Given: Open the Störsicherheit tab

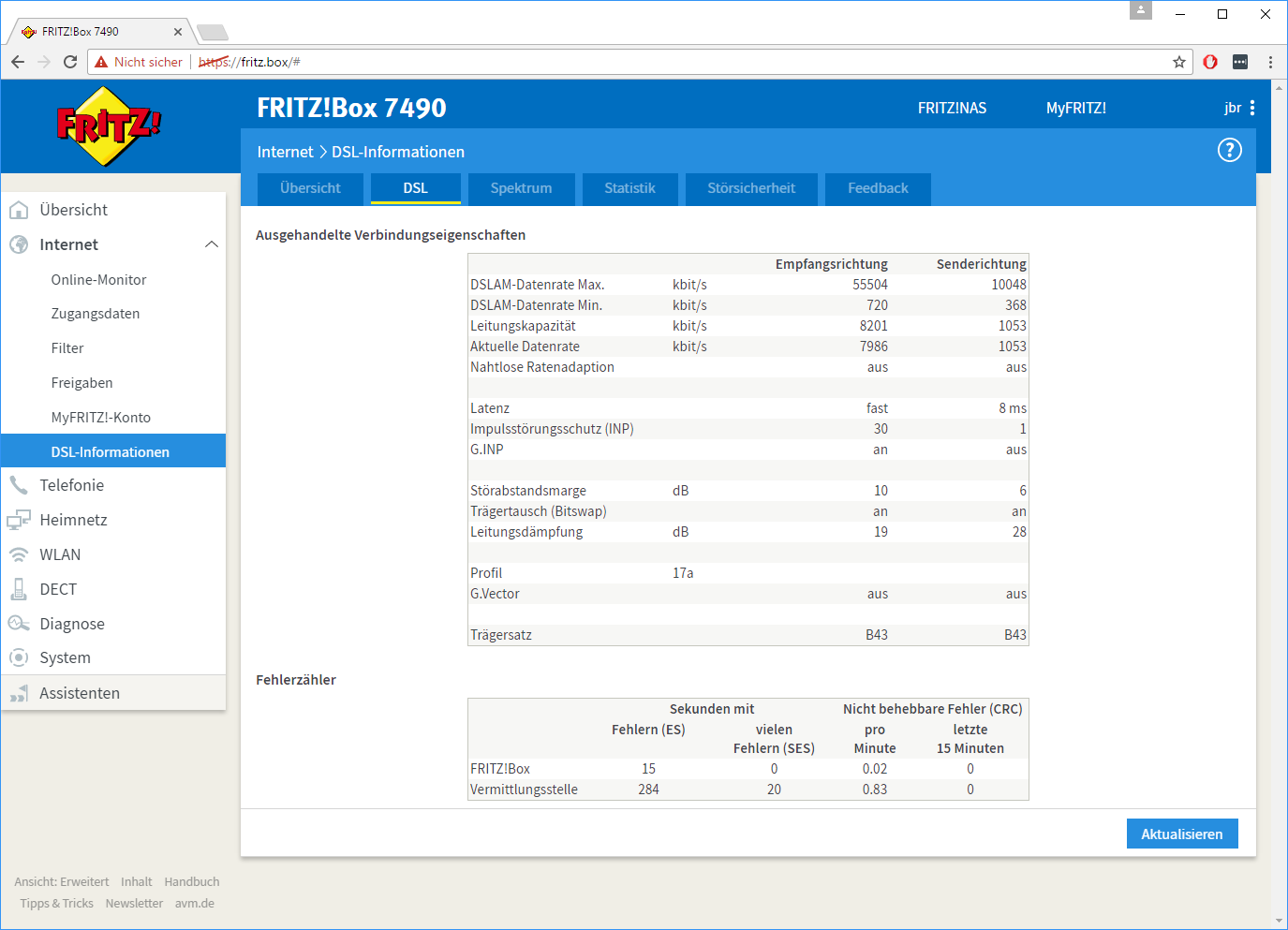Looking at the screenshot, I should 751,188.
